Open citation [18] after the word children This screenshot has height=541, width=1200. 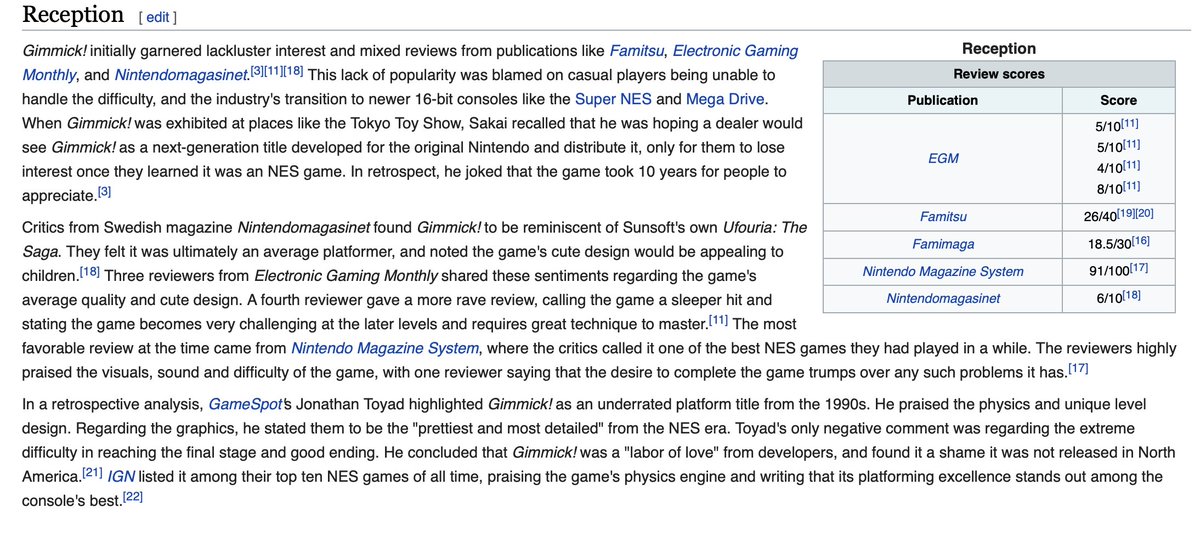tap(89, 271)
